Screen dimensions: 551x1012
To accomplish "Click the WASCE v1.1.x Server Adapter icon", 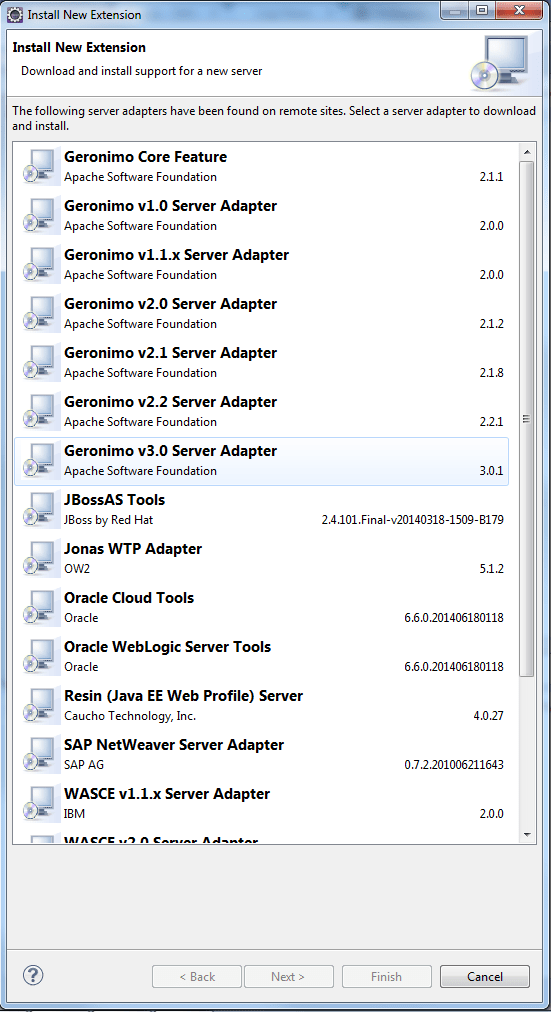I will coord(40,804).
